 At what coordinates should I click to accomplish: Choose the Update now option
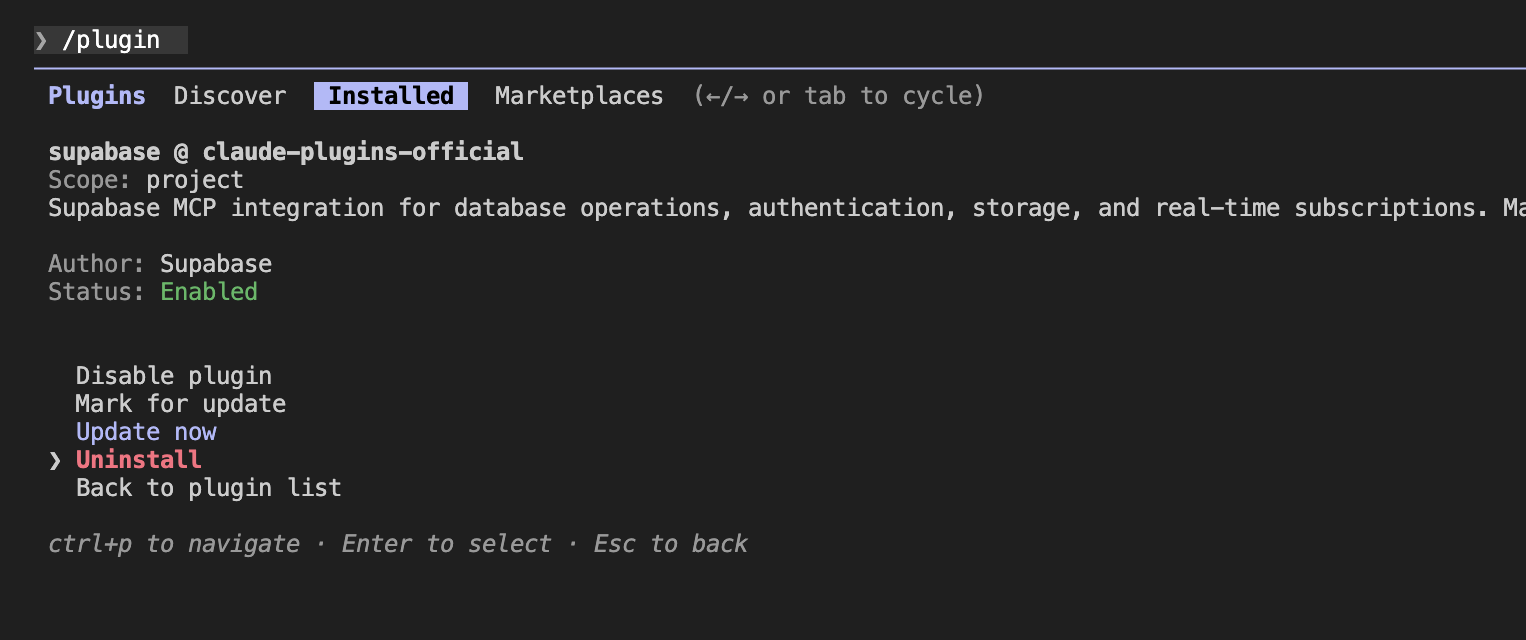click(x=146, y=432)
